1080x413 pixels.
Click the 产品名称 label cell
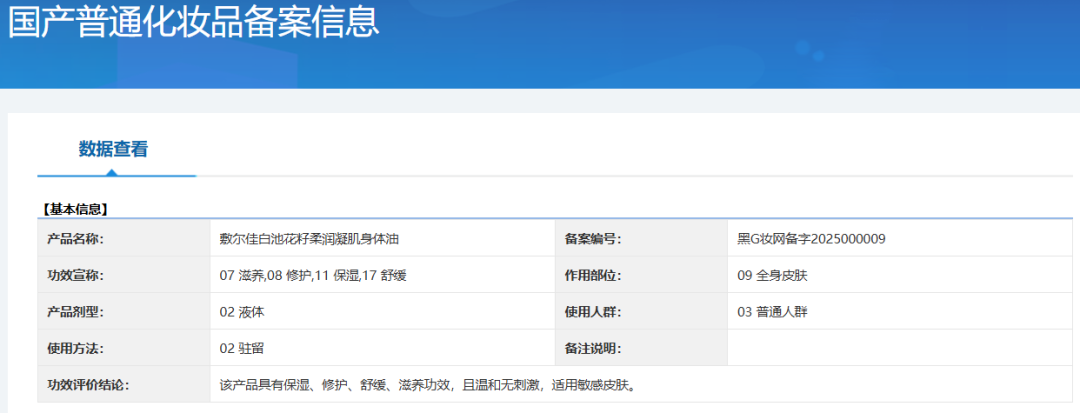[124, 239]
